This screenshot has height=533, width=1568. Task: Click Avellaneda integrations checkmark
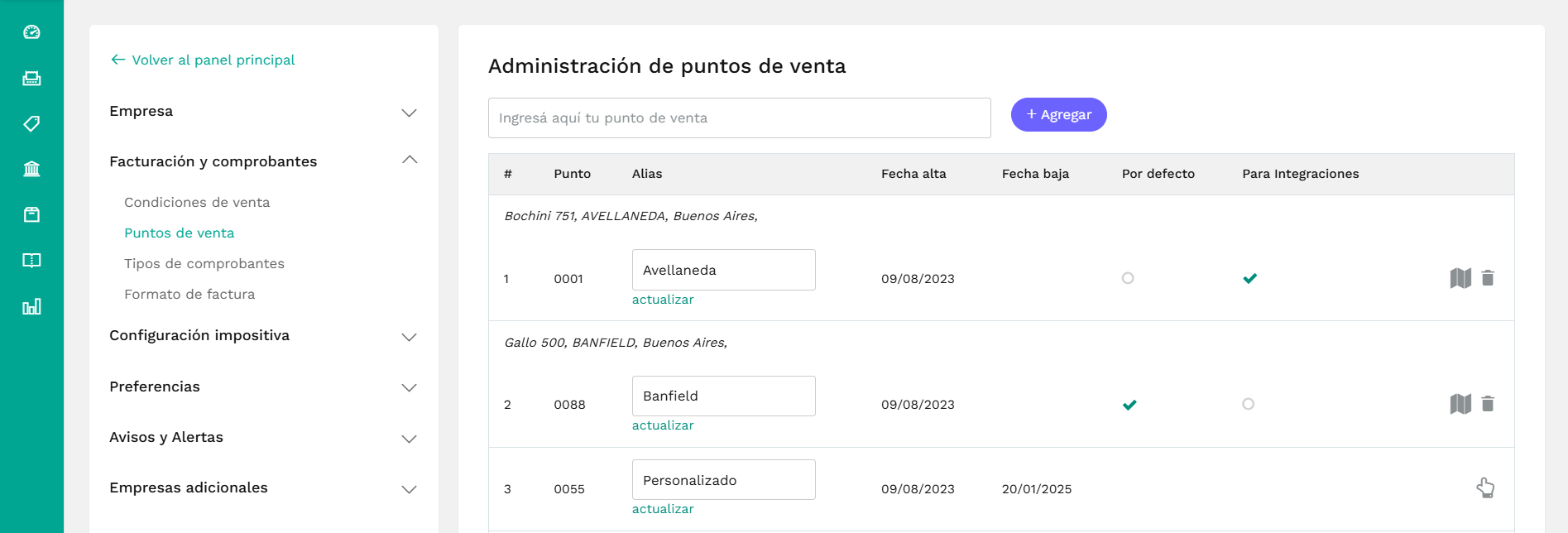(x=1250, y=278)
